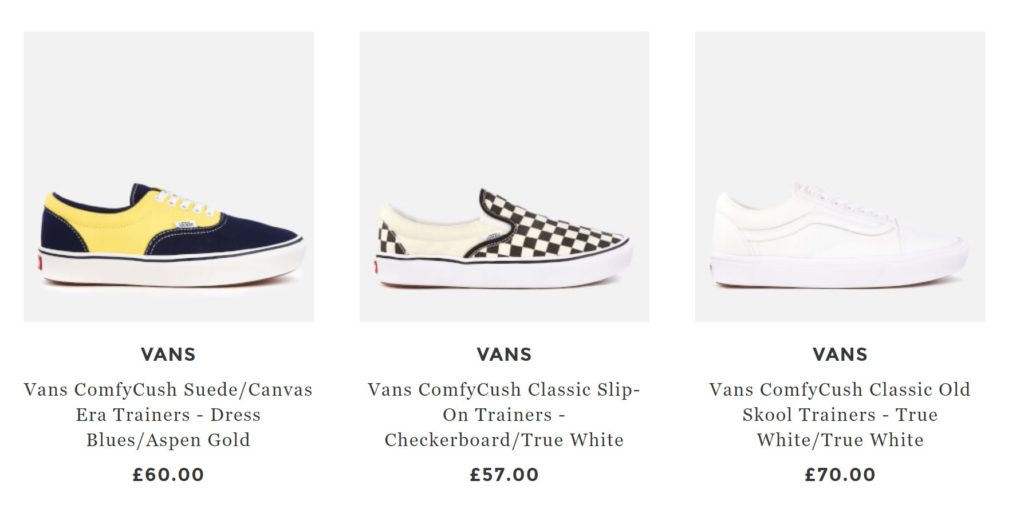Click the white sole of the Old Skool shoe
This screenshot has width=1024, height=524.
pyautogui.click(x=840, y=270)
